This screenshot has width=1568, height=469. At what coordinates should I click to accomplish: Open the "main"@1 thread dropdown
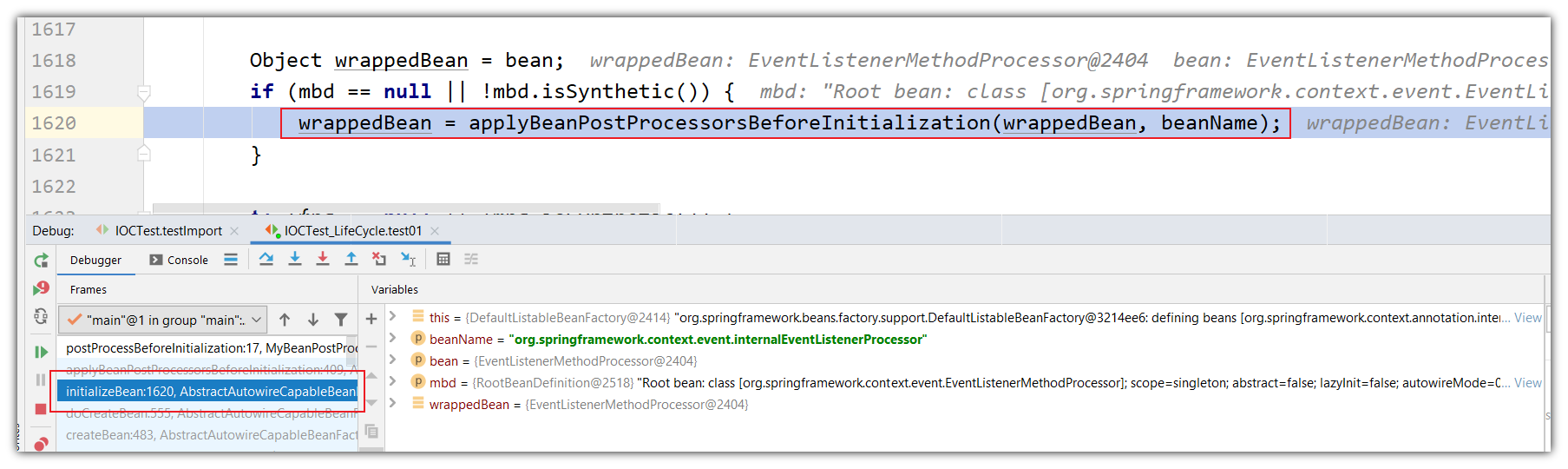pyautogui.click(x=162, y=320)
